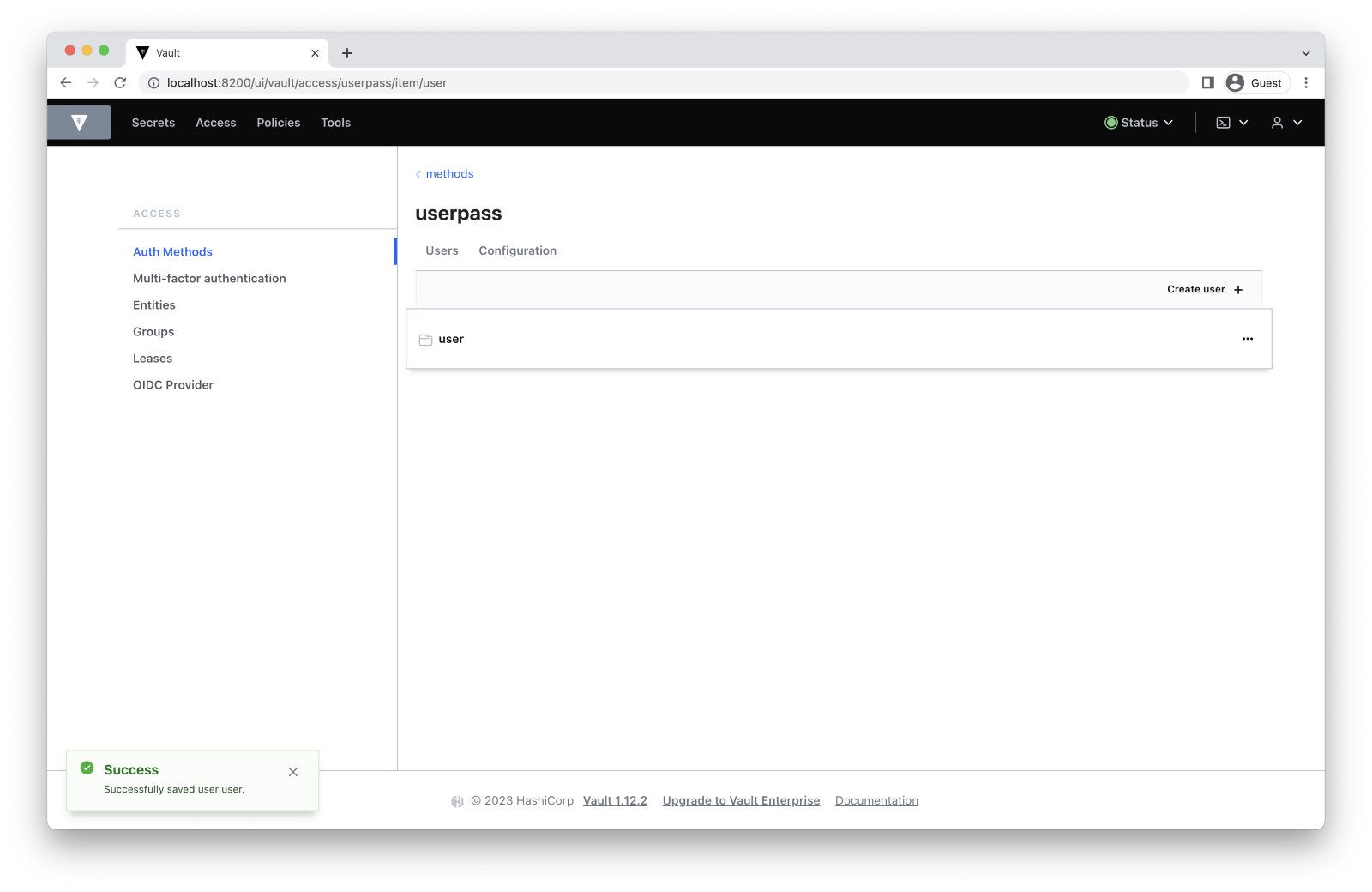Click the folder icon next to user
Viewport: 1372px width, 892px height.
425,340
